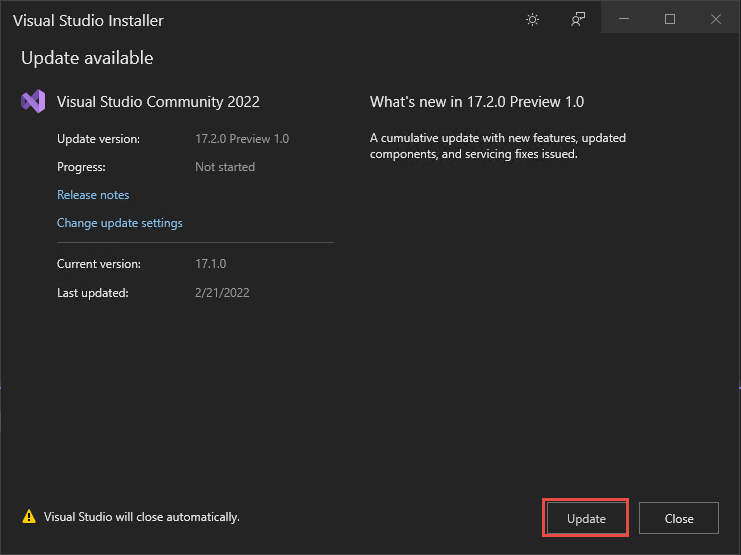This screenshot has height=555, width=741.
Task: Open Change update settings link
Action: coord(120,223)
